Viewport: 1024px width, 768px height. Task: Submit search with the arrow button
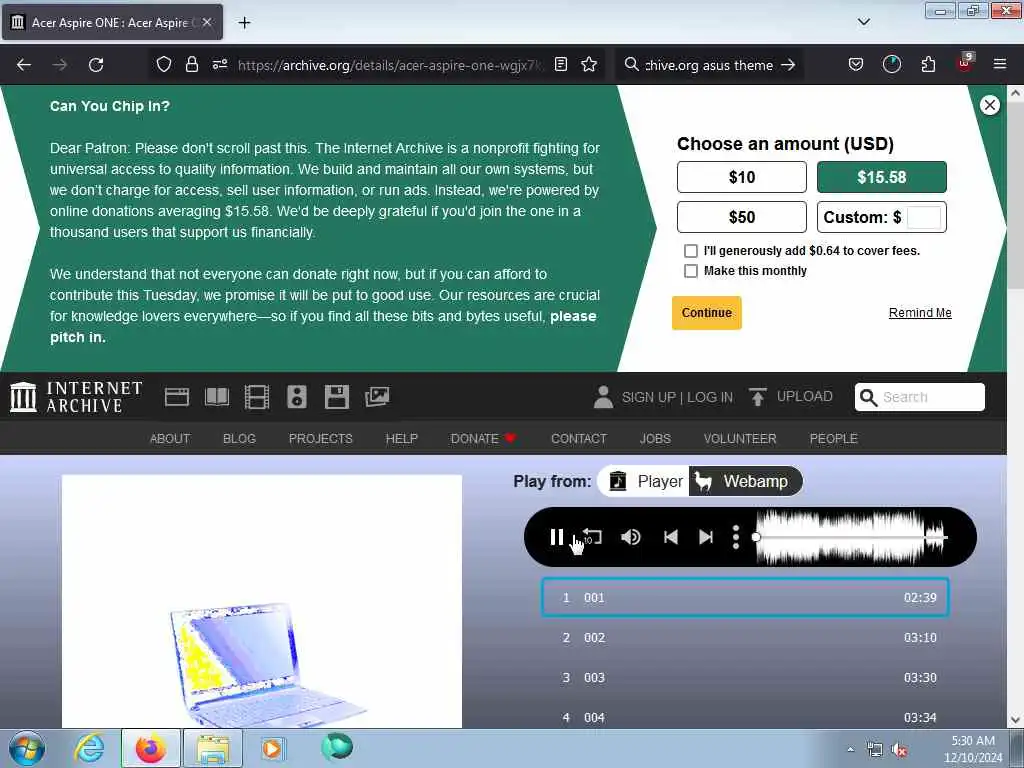click(788, 65)
